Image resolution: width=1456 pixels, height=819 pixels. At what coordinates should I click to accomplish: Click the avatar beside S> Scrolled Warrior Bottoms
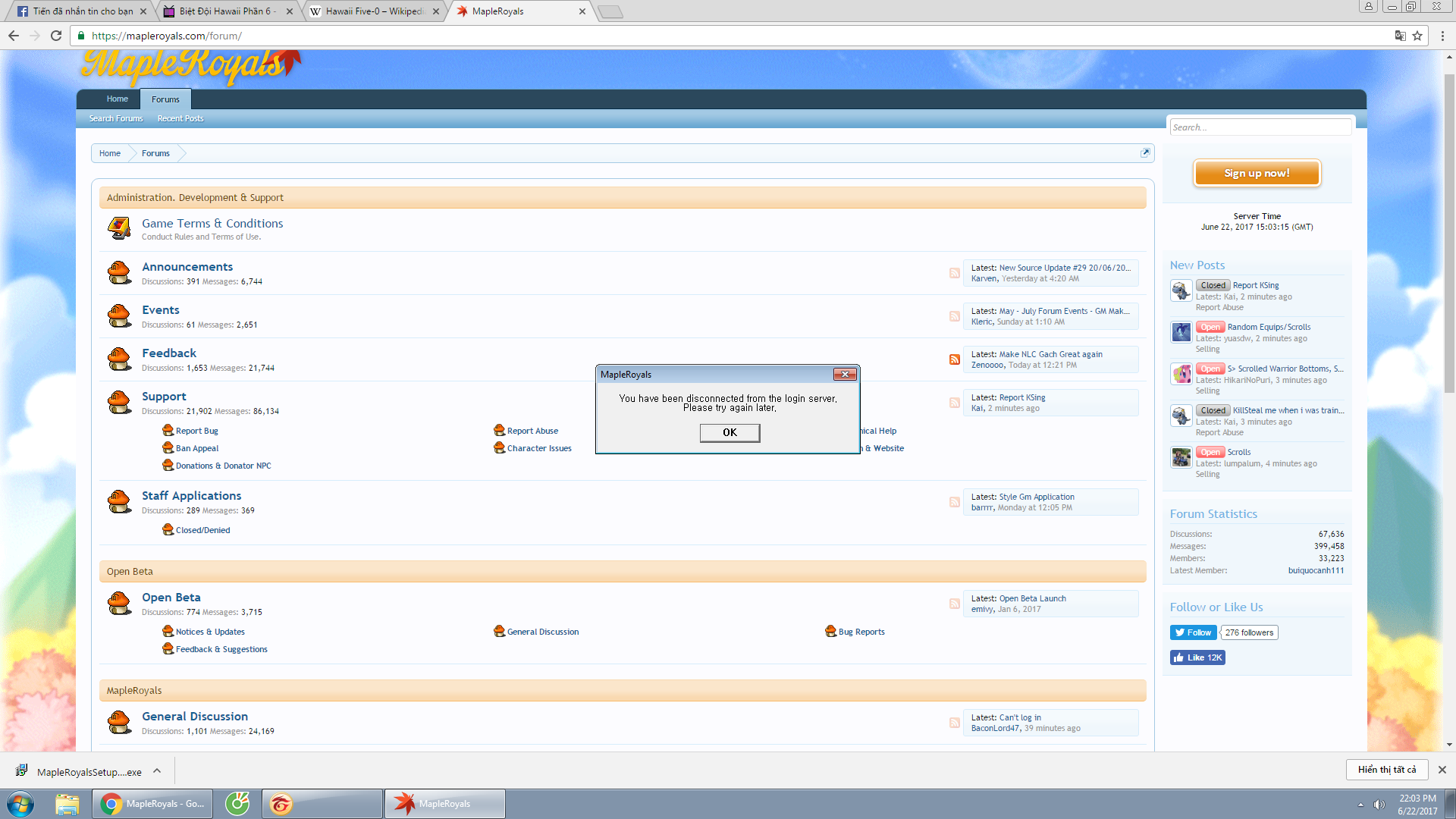[1181, 374]
